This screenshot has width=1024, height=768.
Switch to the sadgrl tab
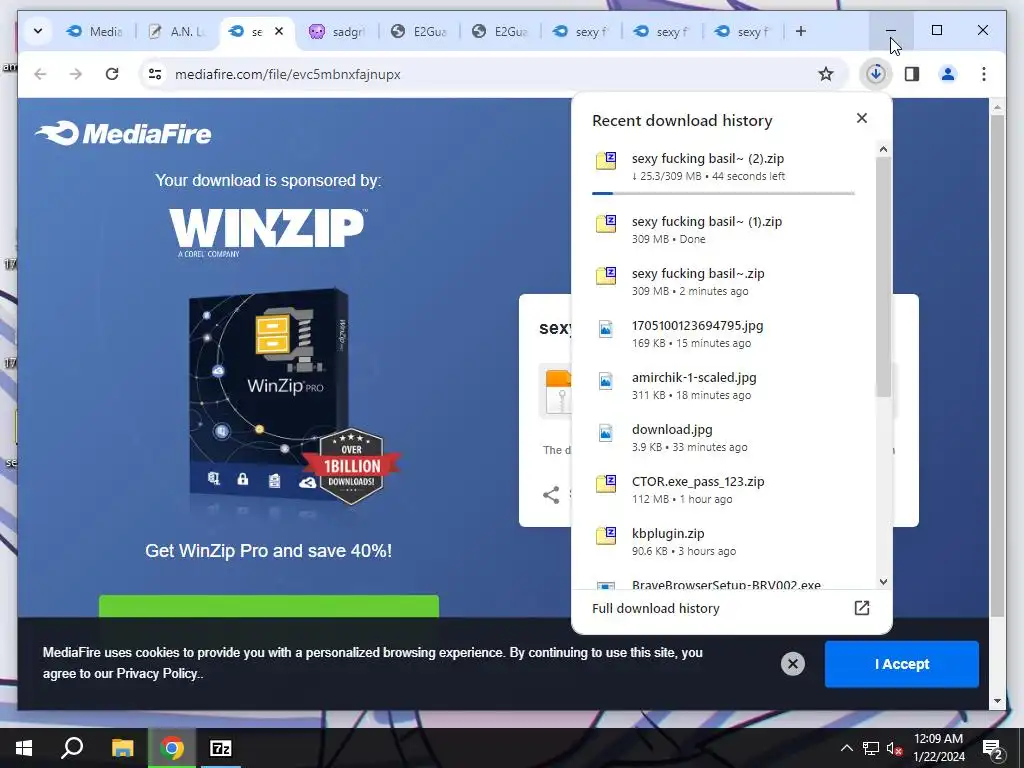click(337, 31)
